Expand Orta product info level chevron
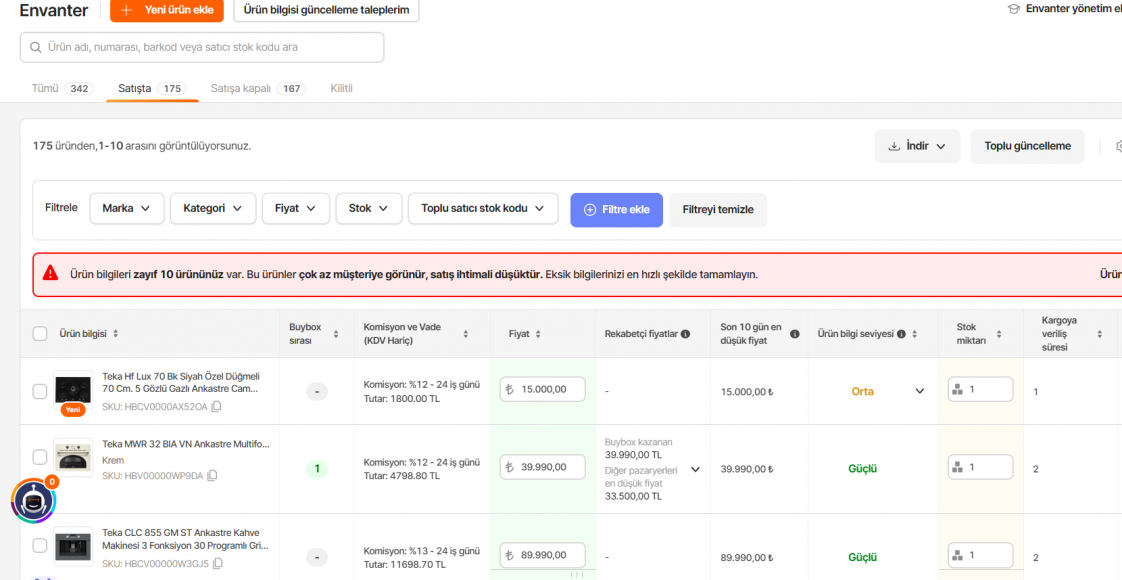 click(920, 391)
